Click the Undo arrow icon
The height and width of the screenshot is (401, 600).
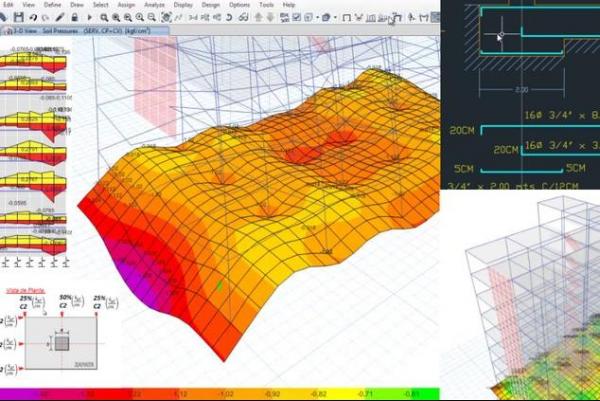pos(30,17)
